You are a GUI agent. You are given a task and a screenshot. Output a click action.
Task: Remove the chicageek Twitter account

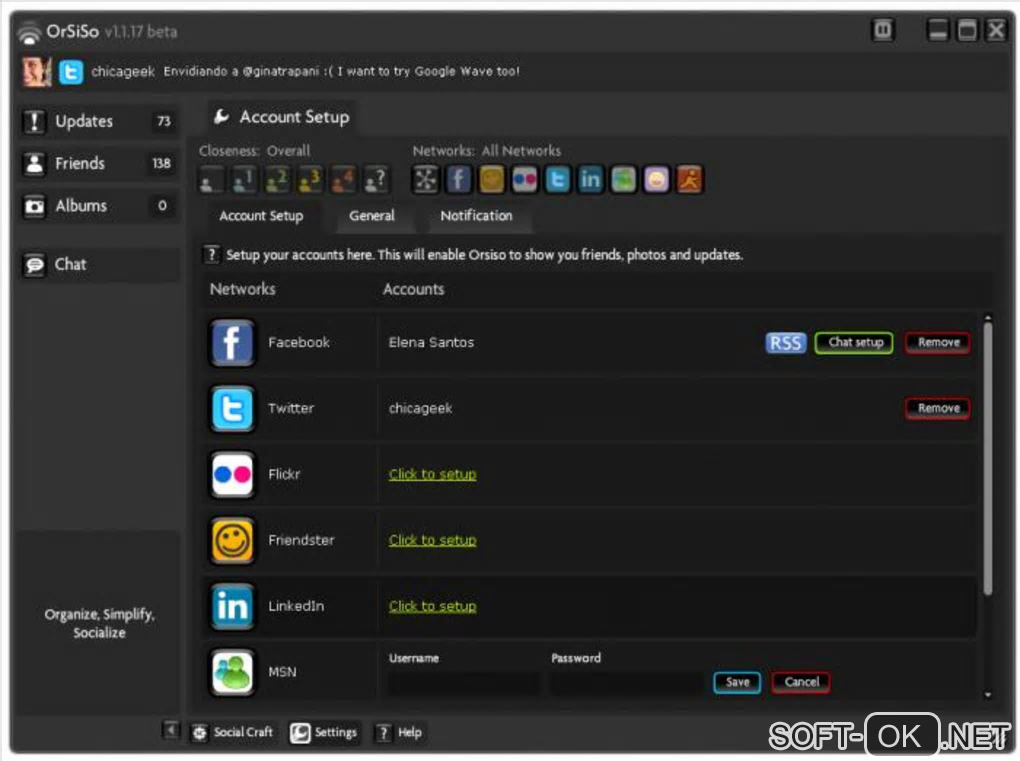pos(937,408)
